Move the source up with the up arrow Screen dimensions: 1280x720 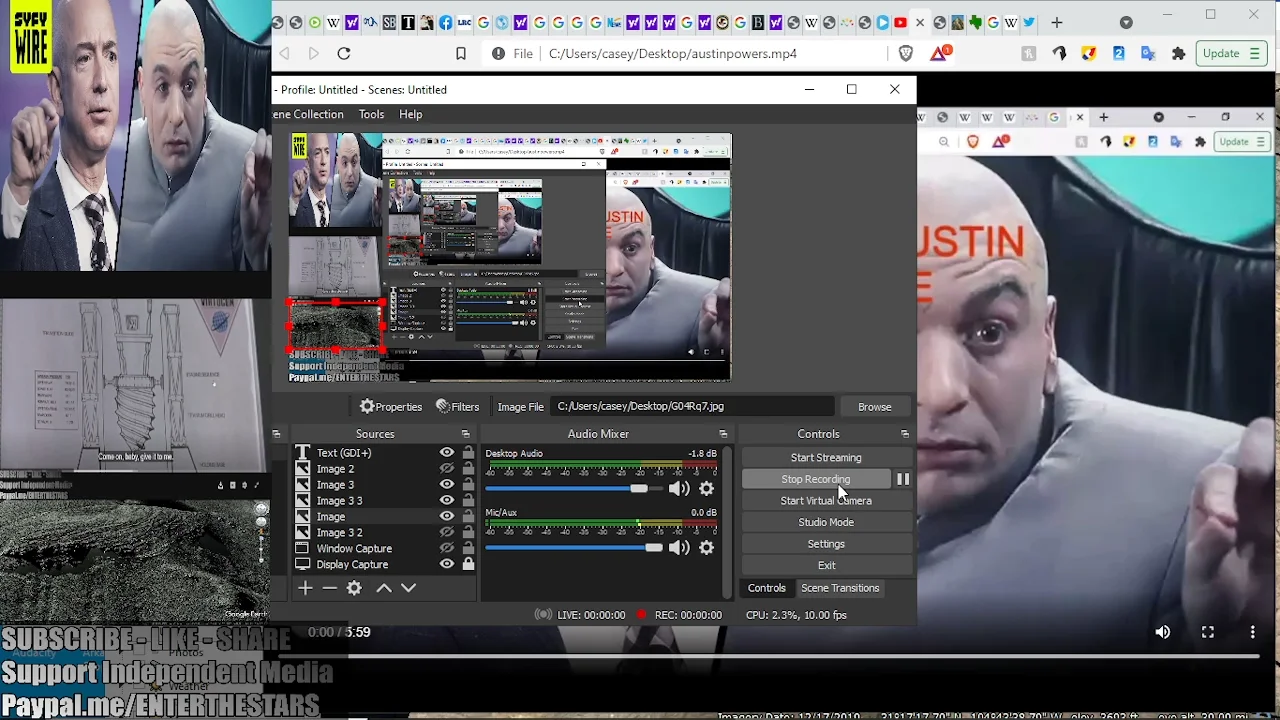[384, 588]
